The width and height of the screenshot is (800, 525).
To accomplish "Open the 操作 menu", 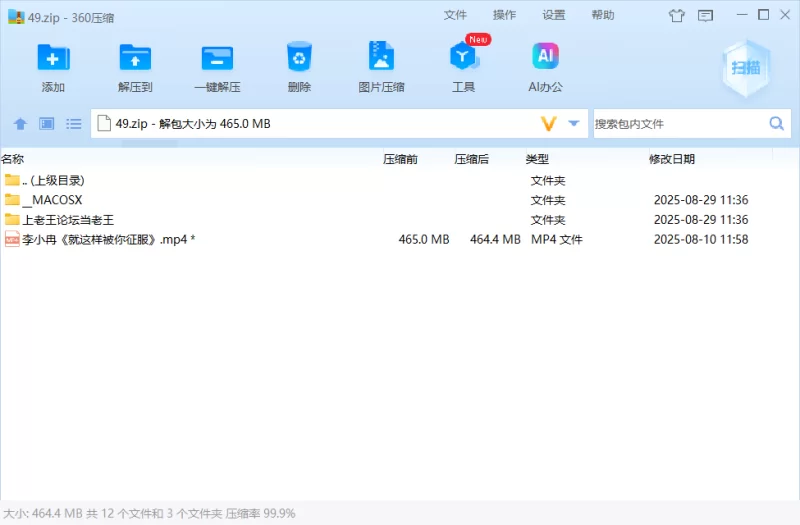I will coord(504,15).
